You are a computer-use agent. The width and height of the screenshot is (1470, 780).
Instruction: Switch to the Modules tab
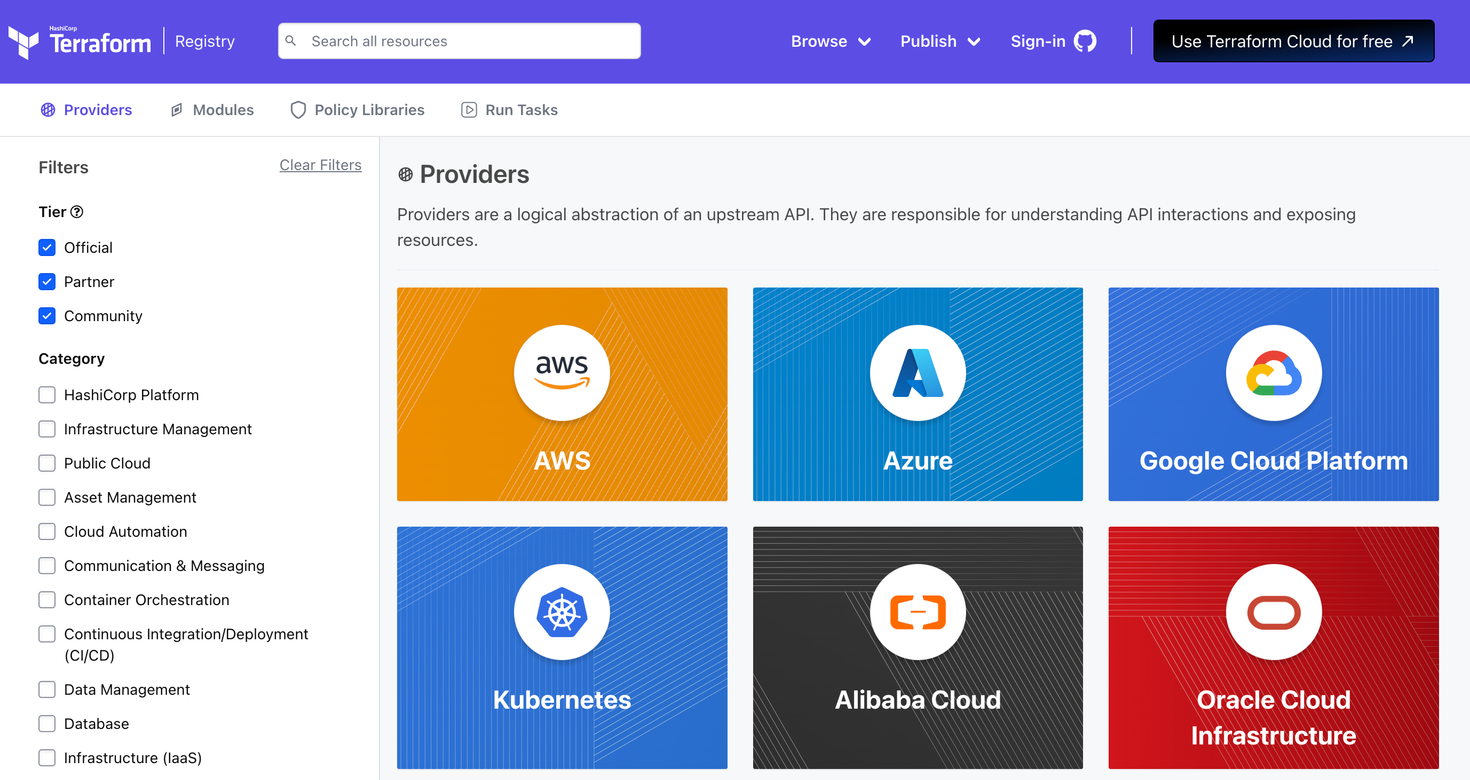click(x=212, y=110)
